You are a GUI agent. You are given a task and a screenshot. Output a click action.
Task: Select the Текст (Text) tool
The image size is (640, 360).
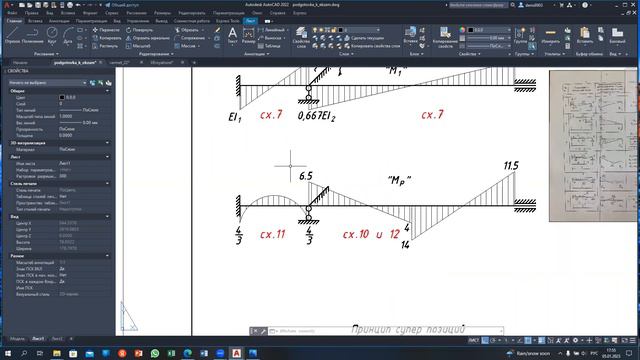tap(232, 35)
